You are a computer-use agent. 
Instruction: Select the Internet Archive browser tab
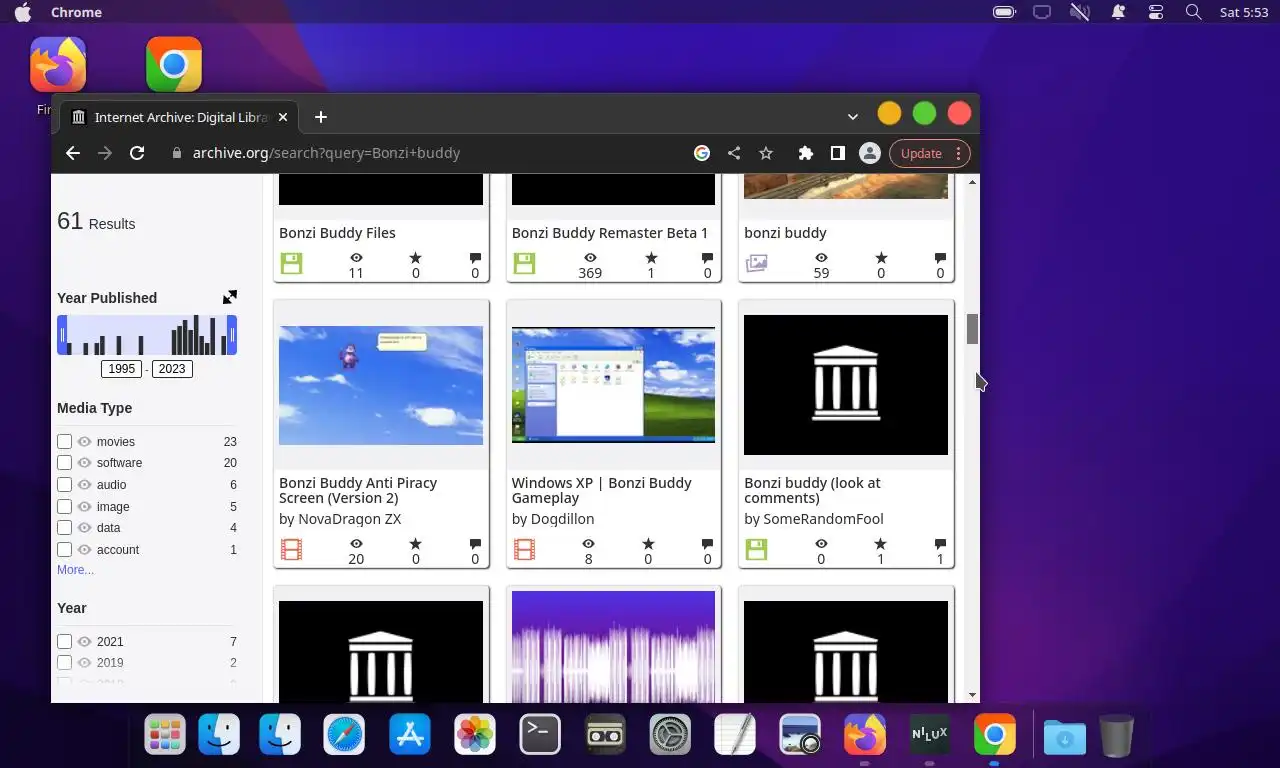[178, 117]
